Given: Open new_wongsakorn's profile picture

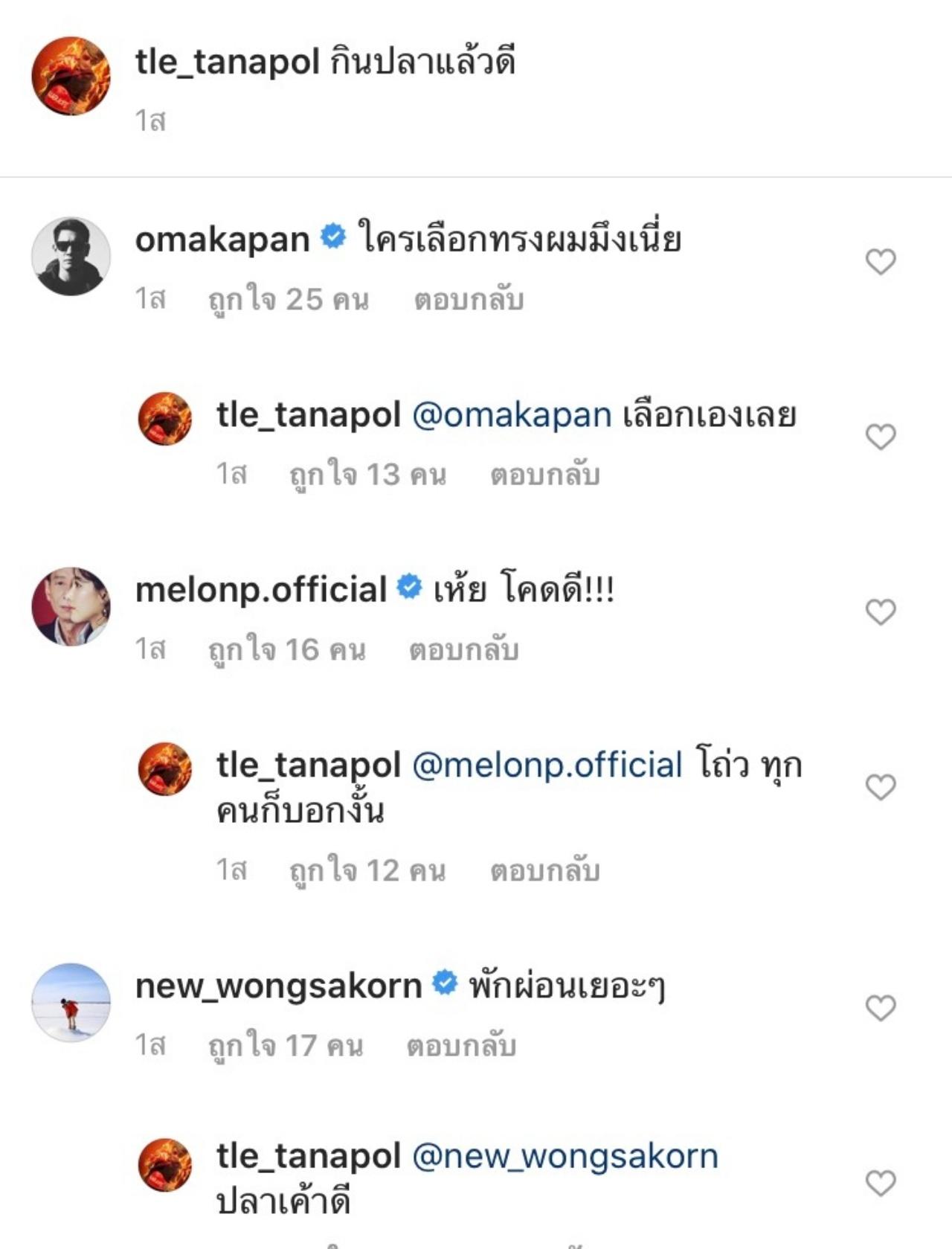Looking at the screenshot, I should tap(71, 1003).
